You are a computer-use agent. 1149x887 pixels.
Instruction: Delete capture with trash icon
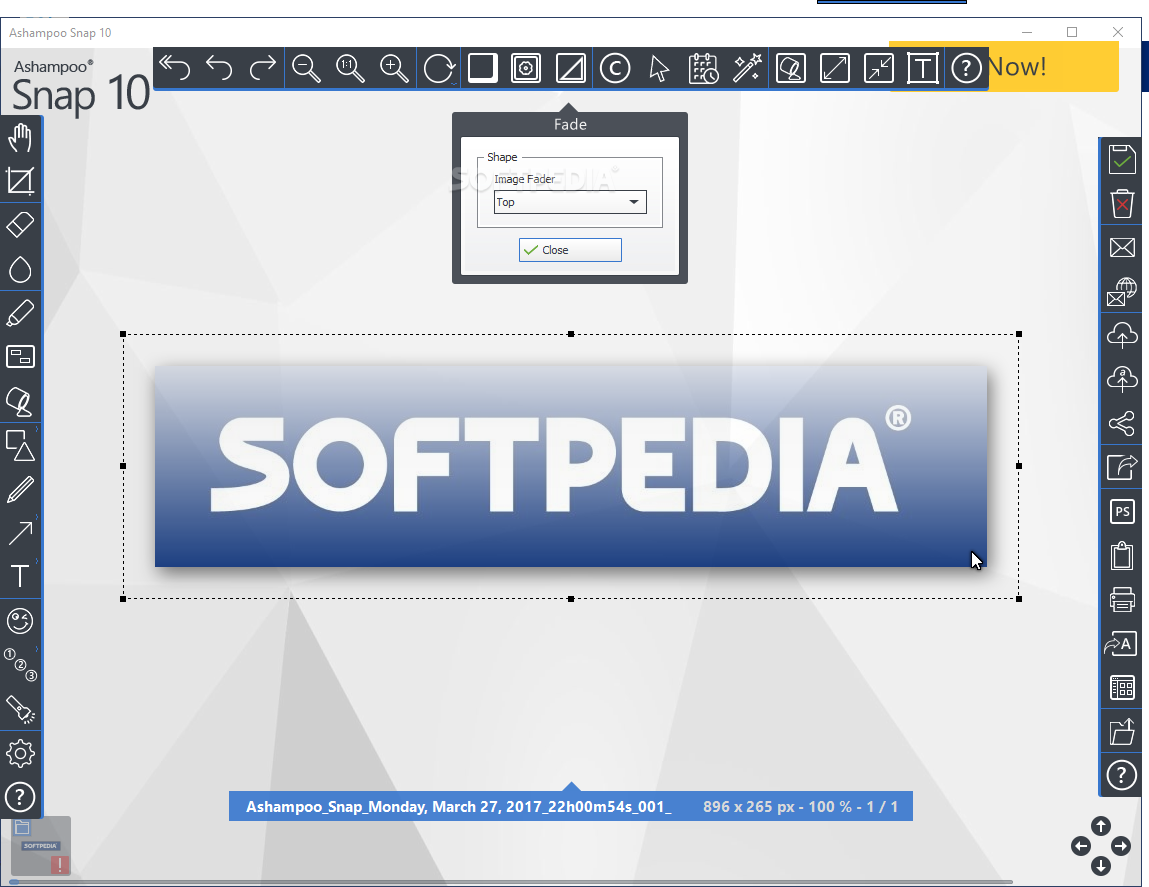click(1122, 203)
